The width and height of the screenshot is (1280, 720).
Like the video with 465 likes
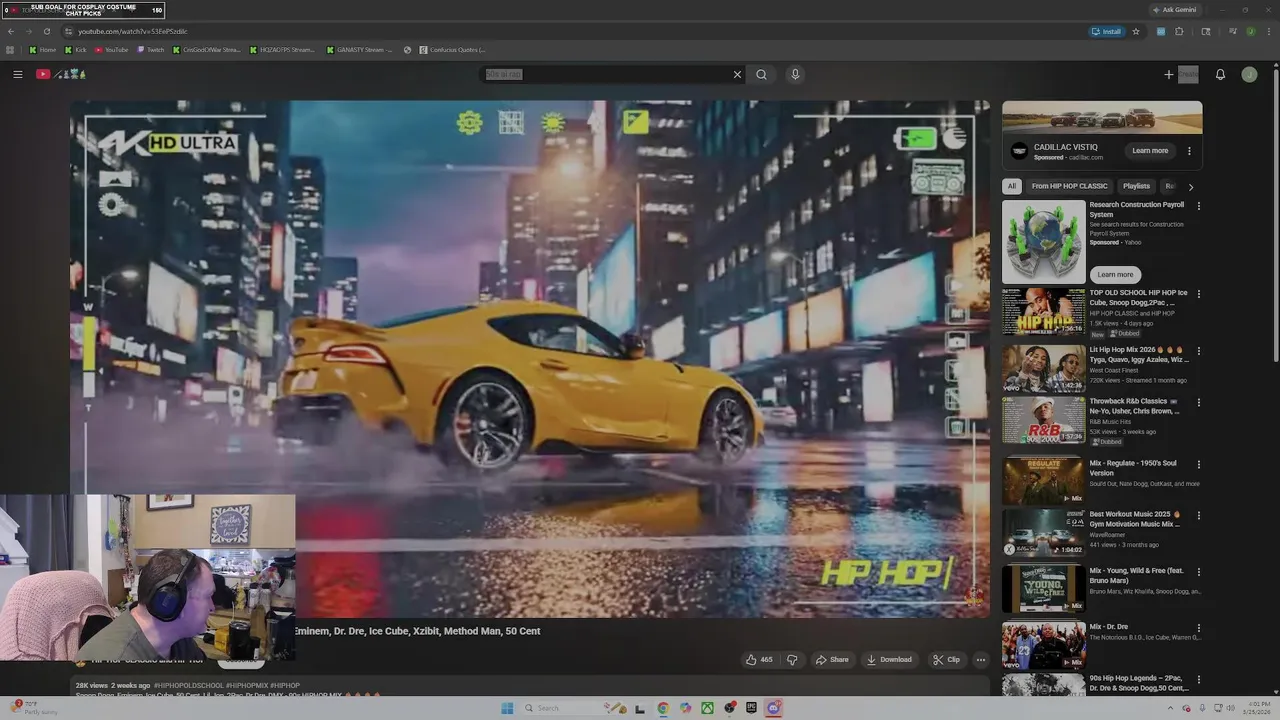click(759, 659)
